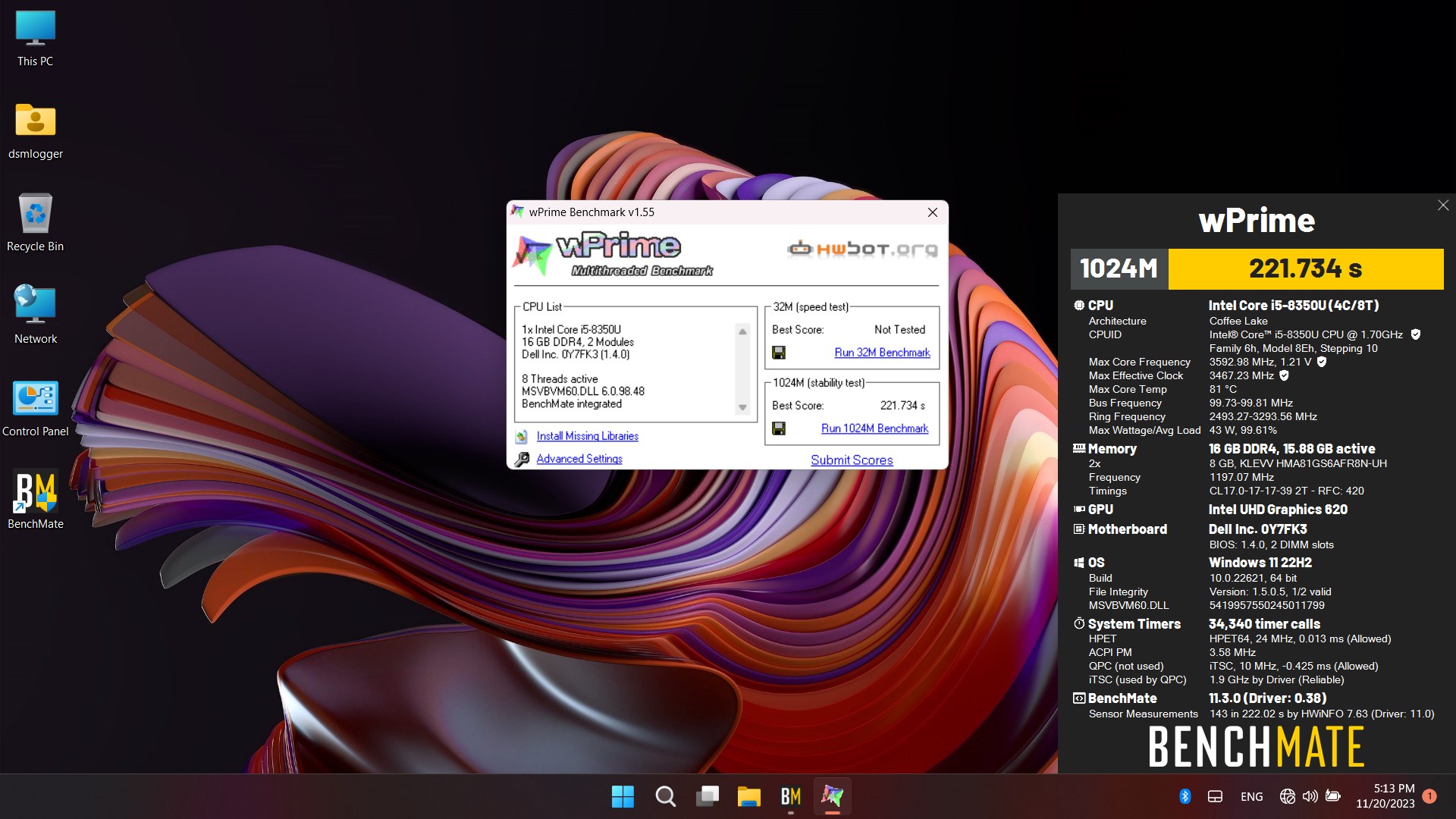Click BenchMate taskbar icon

790,796
